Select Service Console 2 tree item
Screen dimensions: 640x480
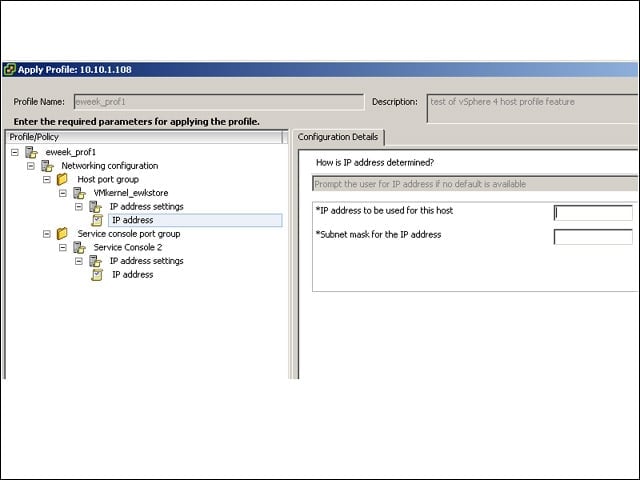pos(128,247)
